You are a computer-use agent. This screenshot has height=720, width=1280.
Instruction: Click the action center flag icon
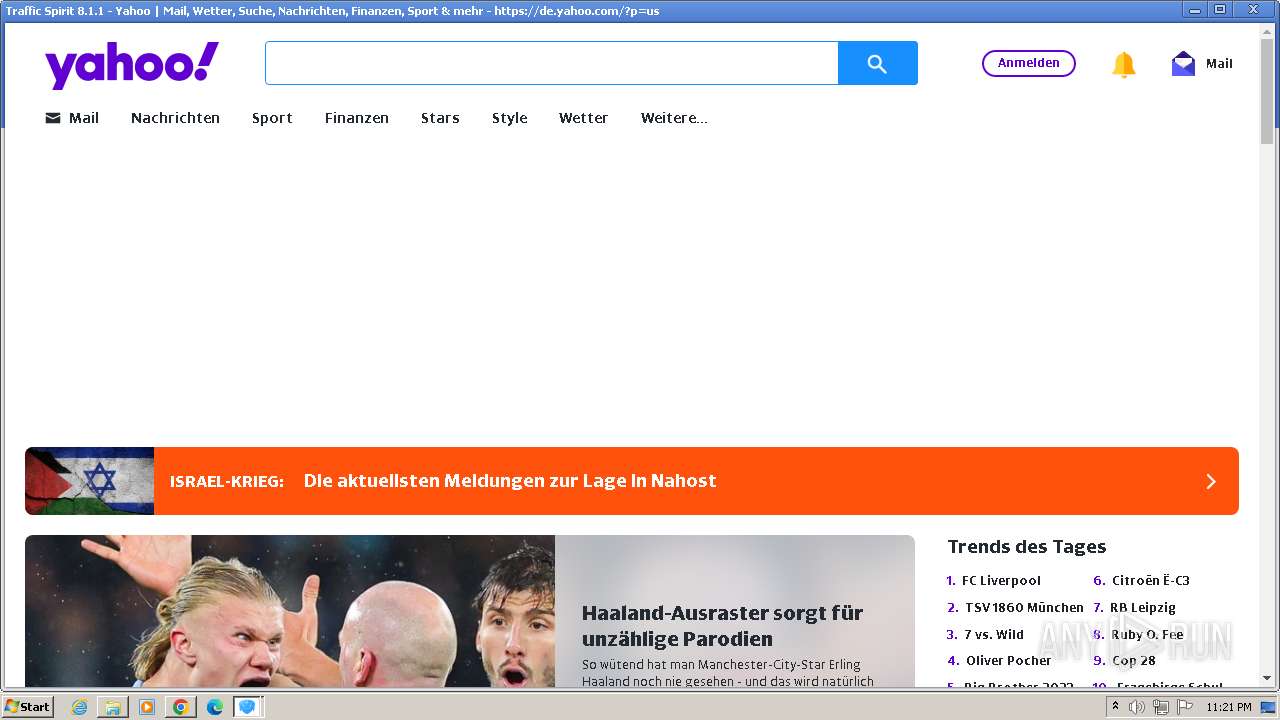coord(1185,707)
